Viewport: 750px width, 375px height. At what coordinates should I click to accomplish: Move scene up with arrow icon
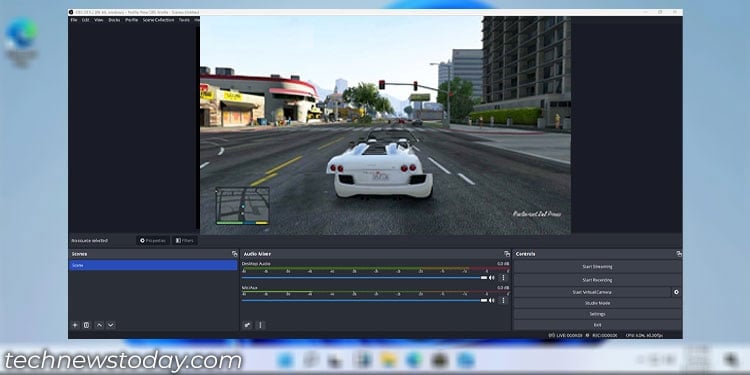(99, 325)
